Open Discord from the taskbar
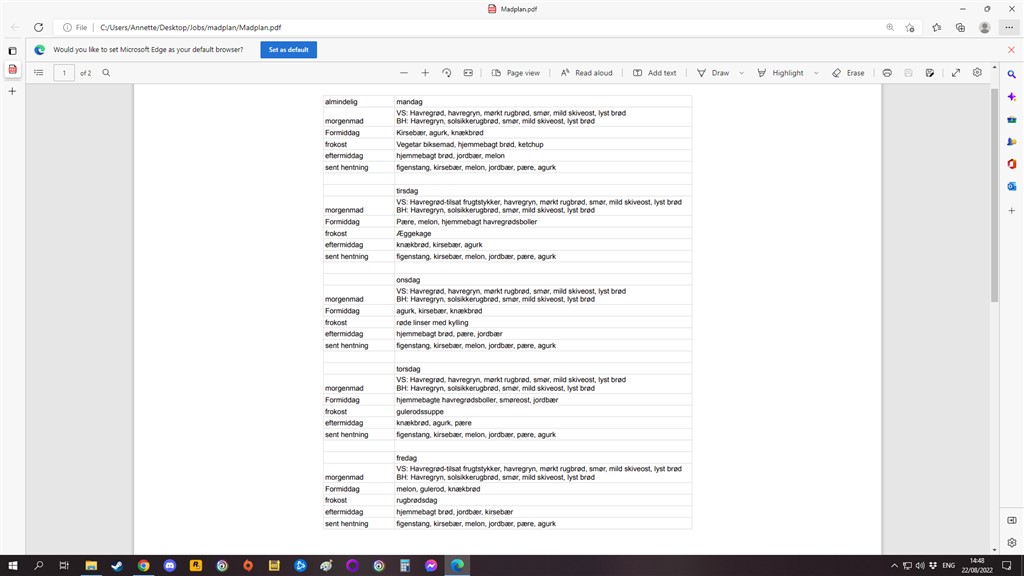Image resolution: width=1024 pixels, height=576 pixels. coord(170,566)
